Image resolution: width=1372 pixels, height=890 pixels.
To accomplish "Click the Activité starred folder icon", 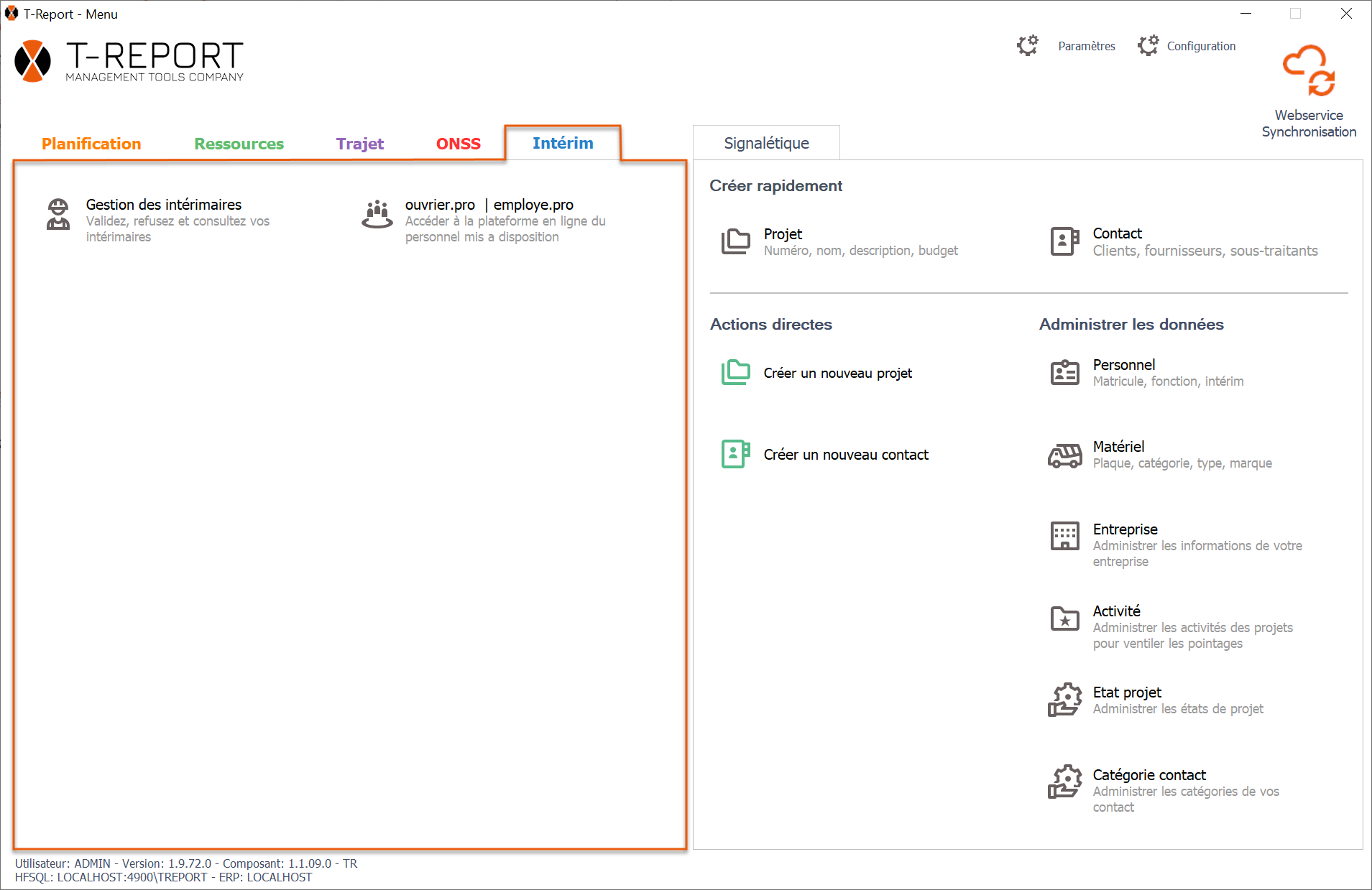I will [x=1064, y=618].
